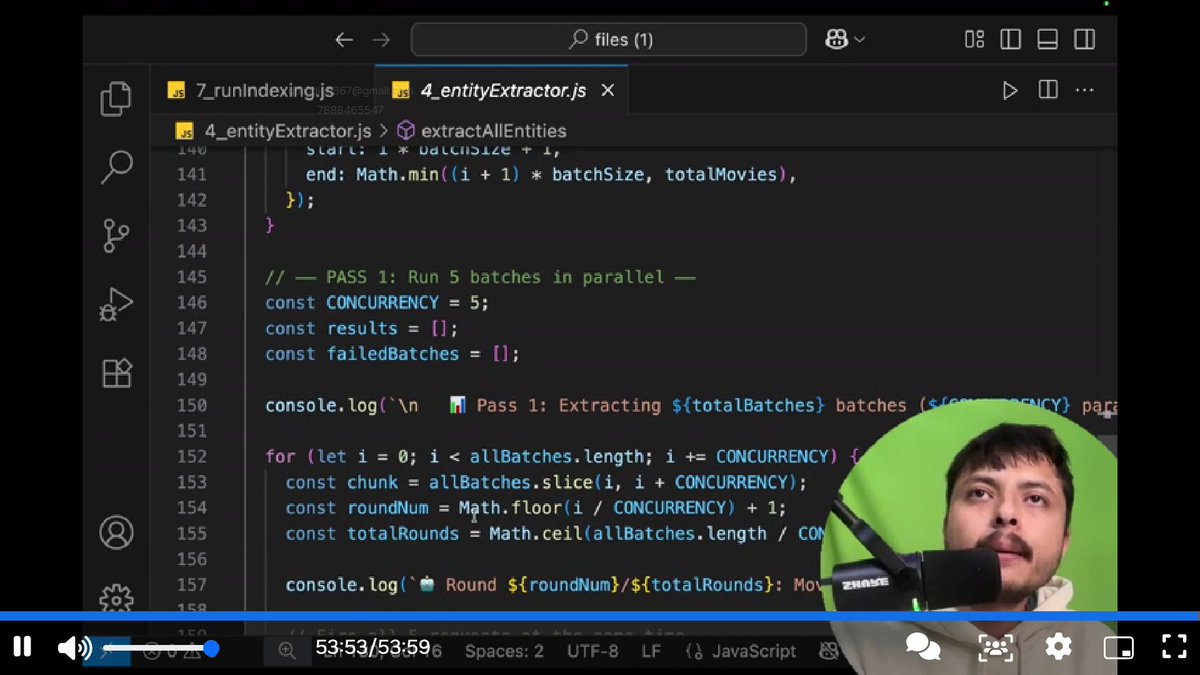Click 'totalRounds' on line 155
The image size is (1200, 675).
click(x=403, y=534)
